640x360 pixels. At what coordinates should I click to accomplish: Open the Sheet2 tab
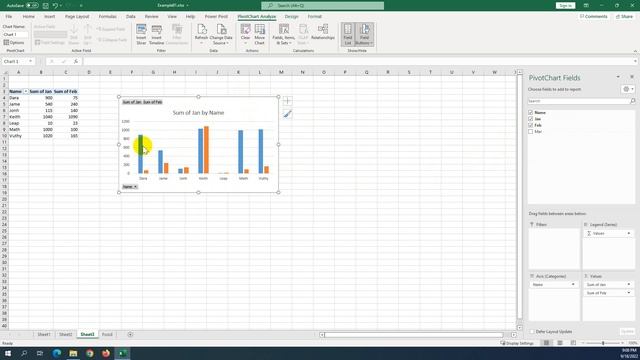pos(66,334)
